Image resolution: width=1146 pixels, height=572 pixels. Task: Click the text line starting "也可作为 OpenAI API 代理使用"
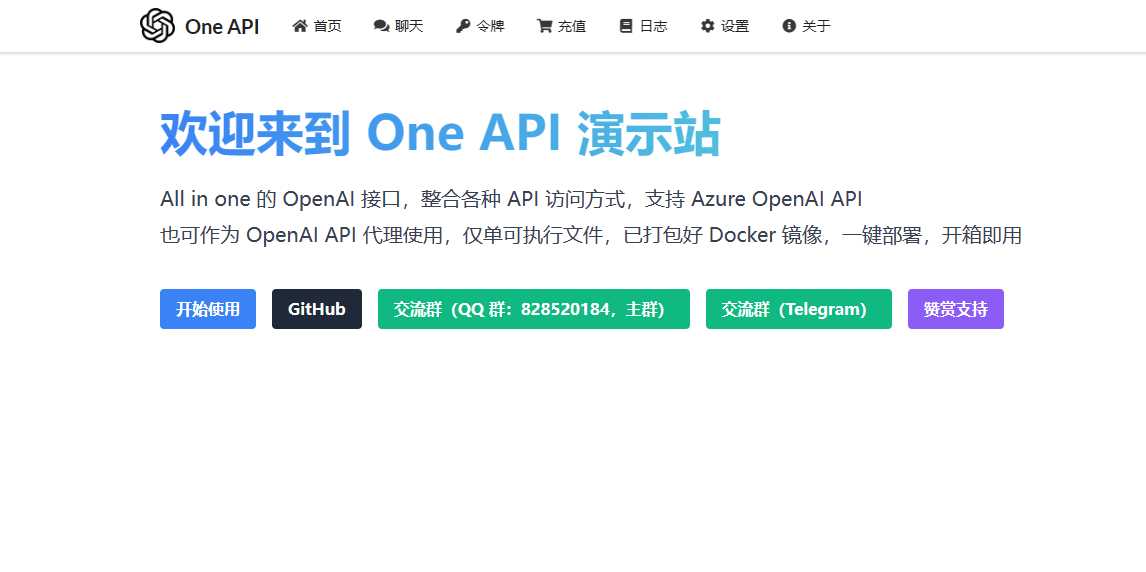(591, 236)
